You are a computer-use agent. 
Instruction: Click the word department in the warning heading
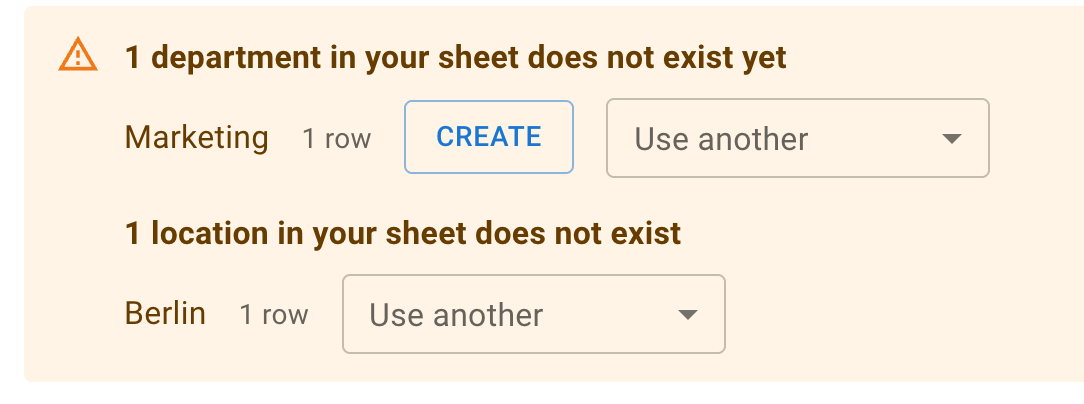[236, 59]
